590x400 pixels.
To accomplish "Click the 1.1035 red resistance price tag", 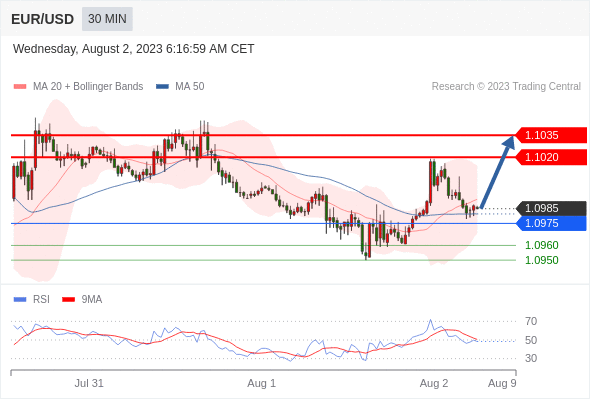I will click(x=551, y=135).
